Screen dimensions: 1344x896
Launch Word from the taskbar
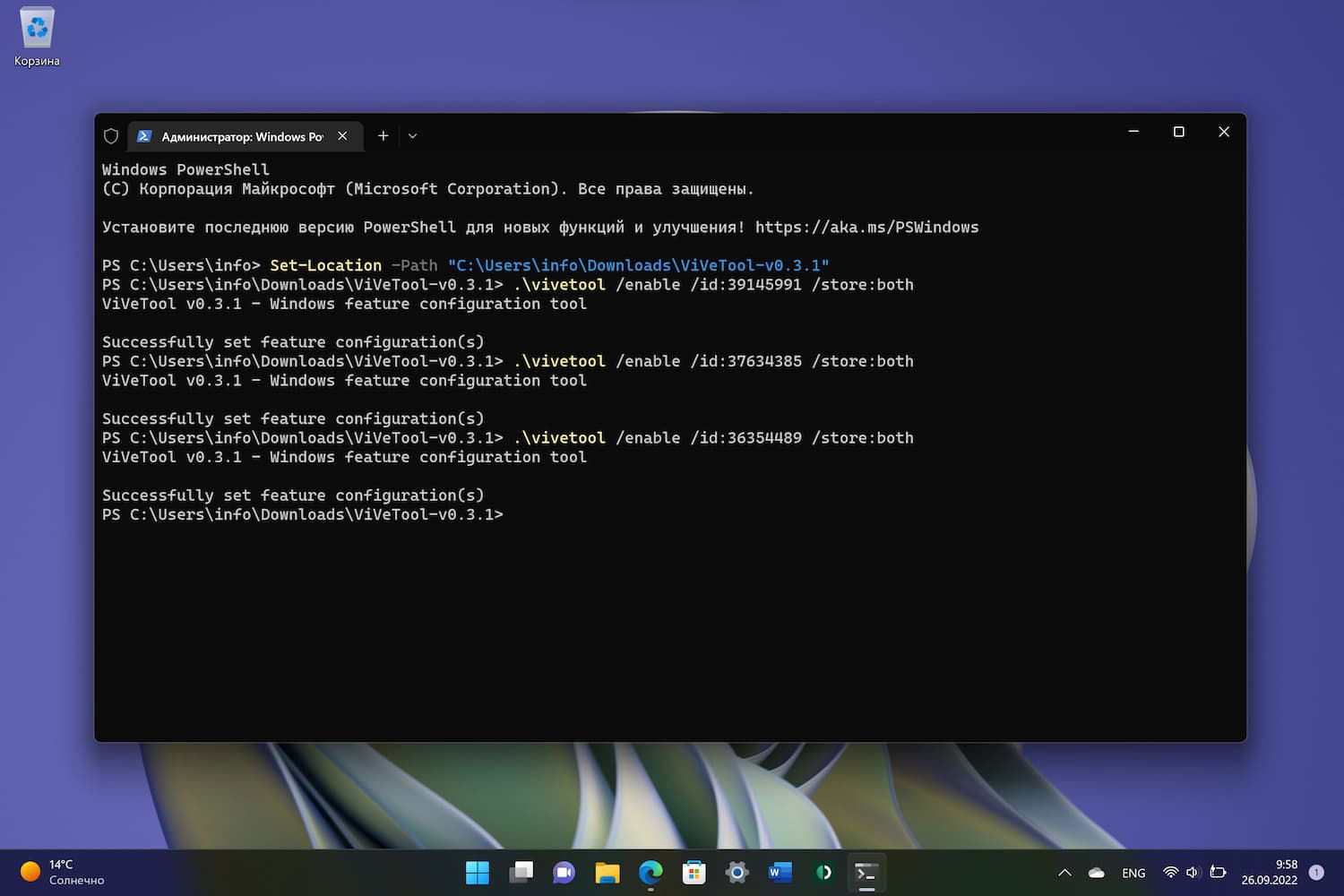pyautogui.click(x=780, y=873)
